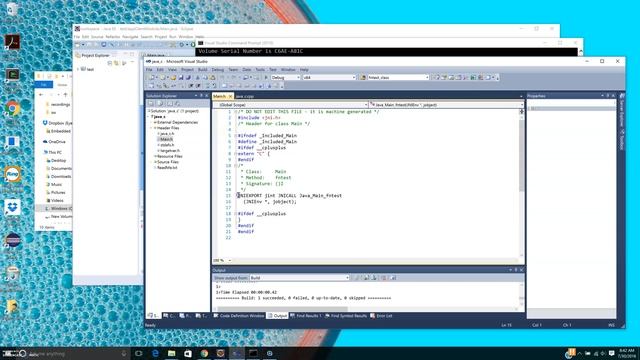Click the Clear All icon in the Output toolbar
Viewport: 640px width, 360px height.
[383, 278]
